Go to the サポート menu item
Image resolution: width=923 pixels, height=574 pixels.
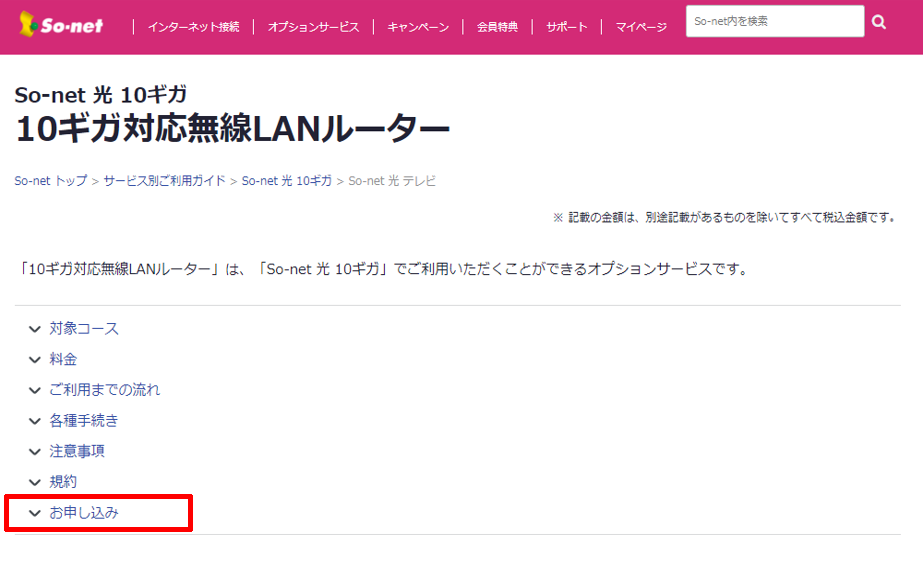(566, 27)
